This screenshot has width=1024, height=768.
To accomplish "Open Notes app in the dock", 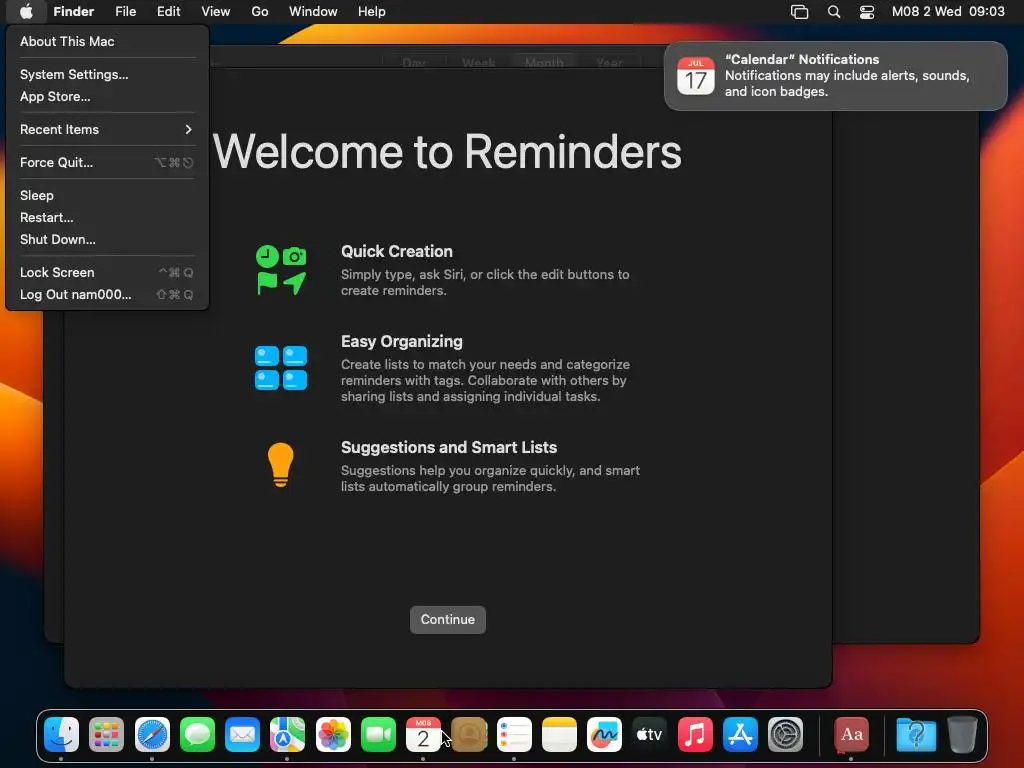I will 559,735.
